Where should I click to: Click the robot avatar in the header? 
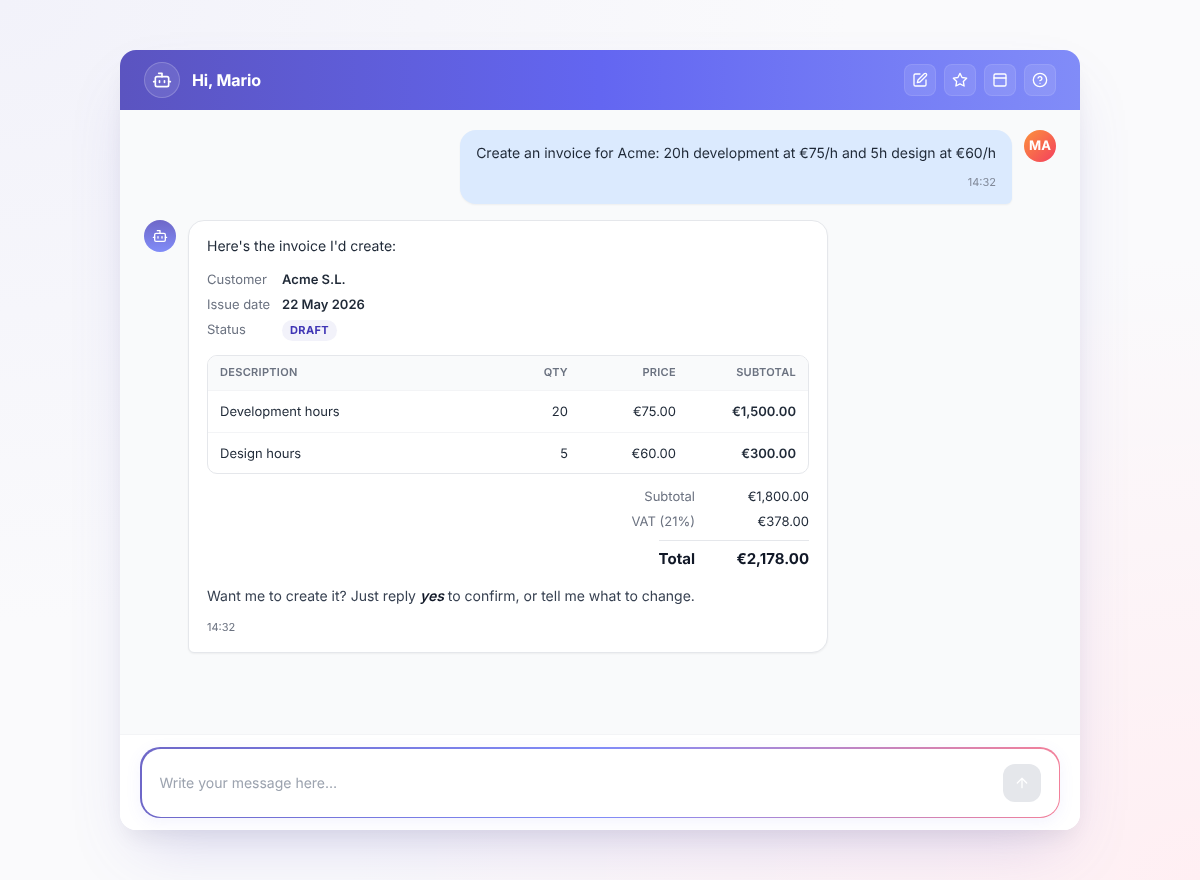[x=162, y=80]
